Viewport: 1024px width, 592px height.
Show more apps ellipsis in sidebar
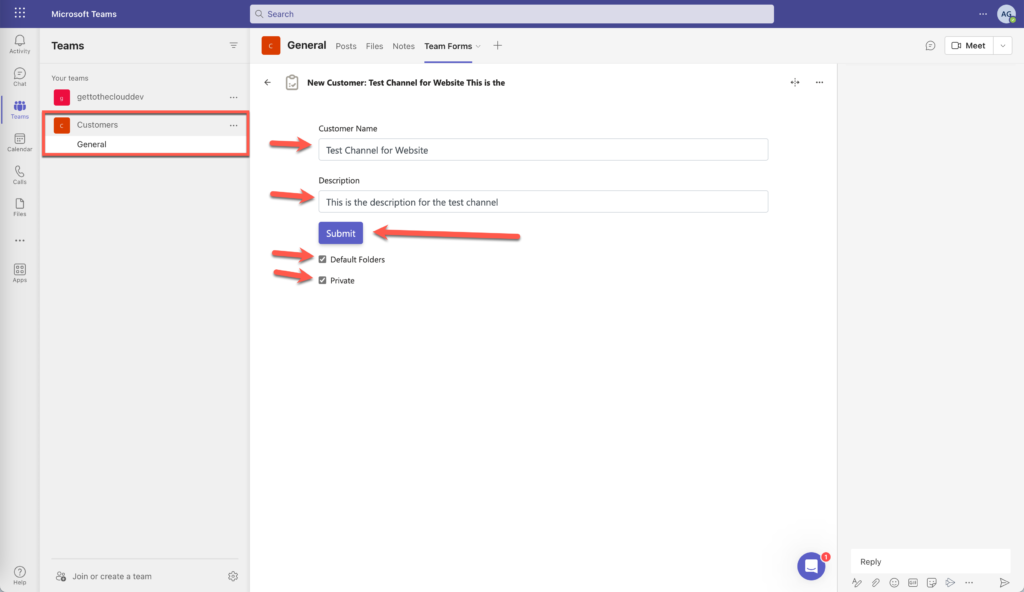coord(20,240)
